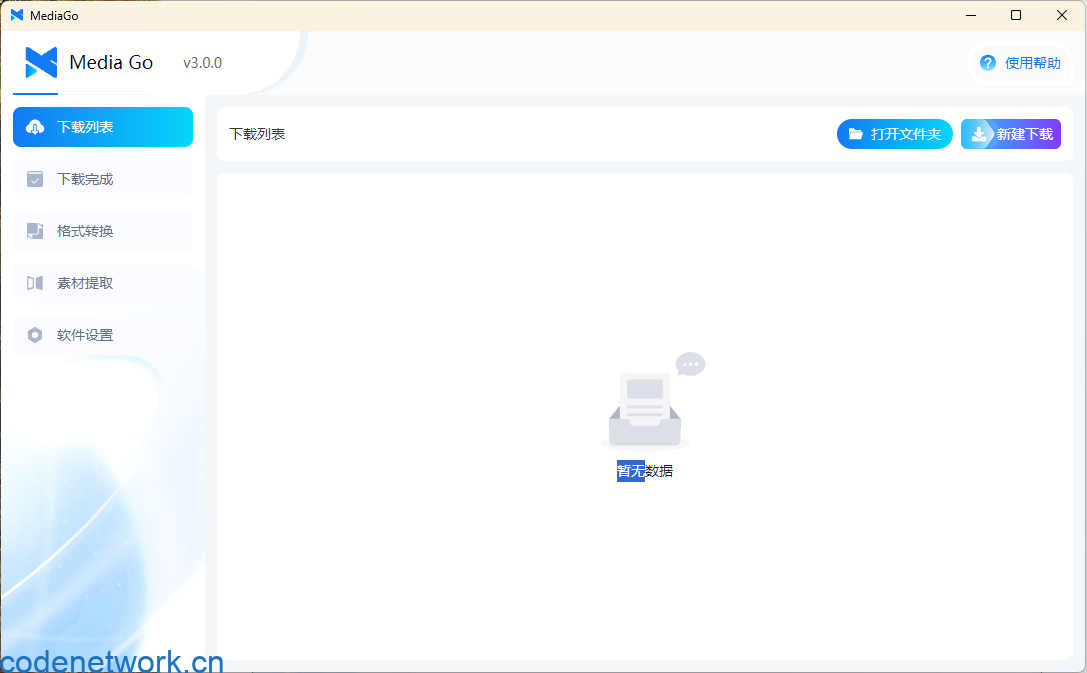The height and width of the screenshot is (673, 1087).
Task: Close the MediaGo window
Action: (x=1062, y=15)
